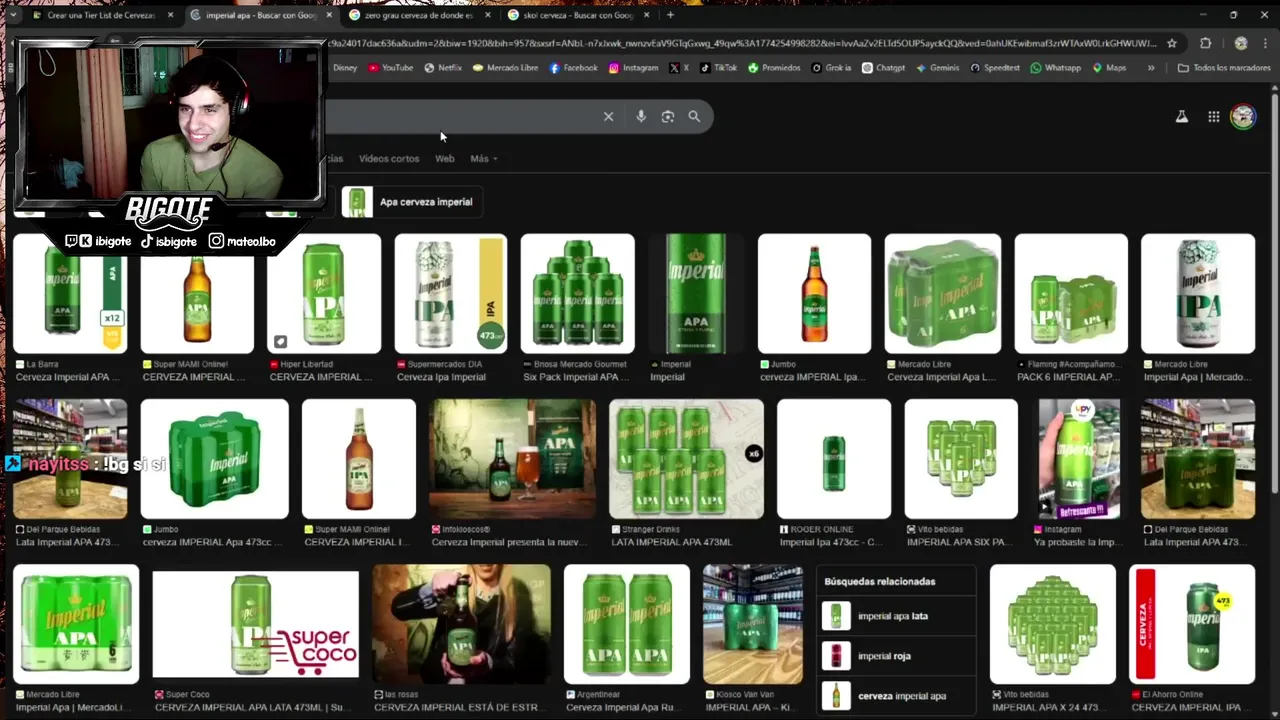Click the Apa cerveza imperial suggestion chip

(412, 202)
